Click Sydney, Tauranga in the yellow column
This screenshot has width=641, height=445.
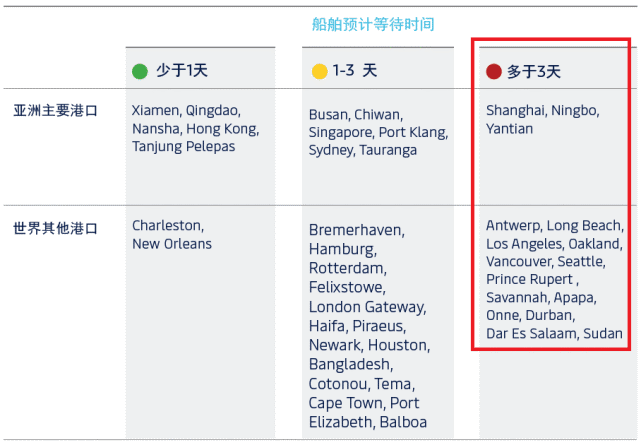(363, 150)
